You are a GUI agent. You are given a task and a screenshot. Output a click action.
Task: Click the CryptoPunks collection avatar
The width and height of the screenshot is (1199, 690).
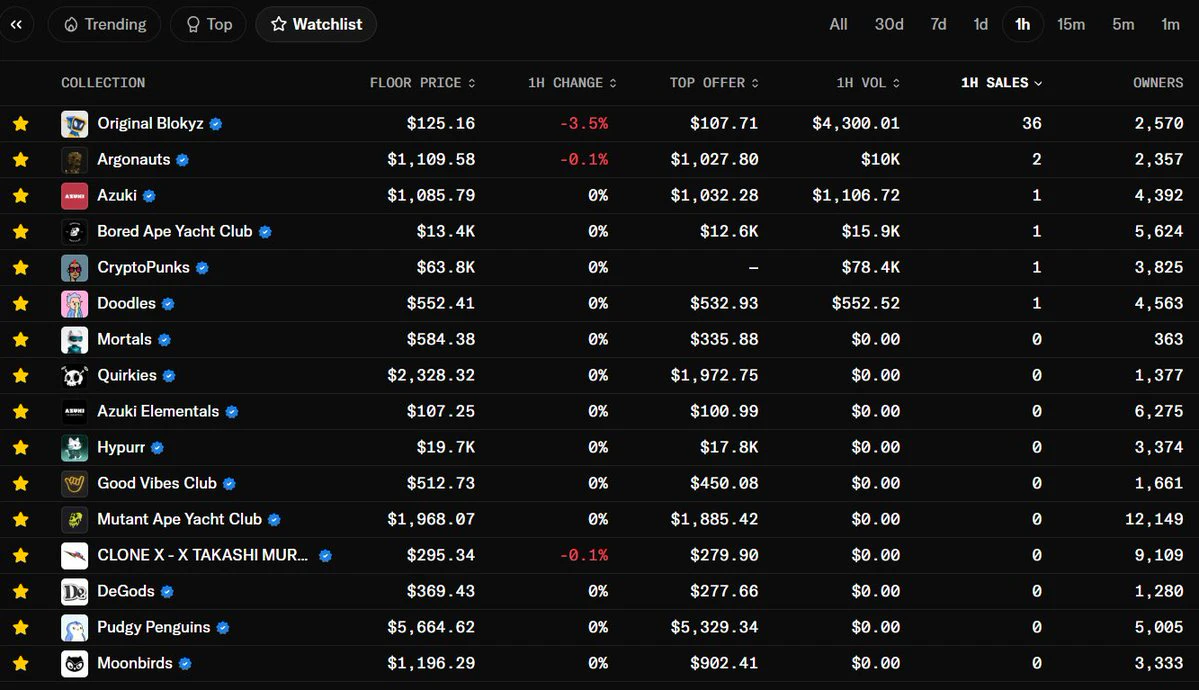point(74,268)
